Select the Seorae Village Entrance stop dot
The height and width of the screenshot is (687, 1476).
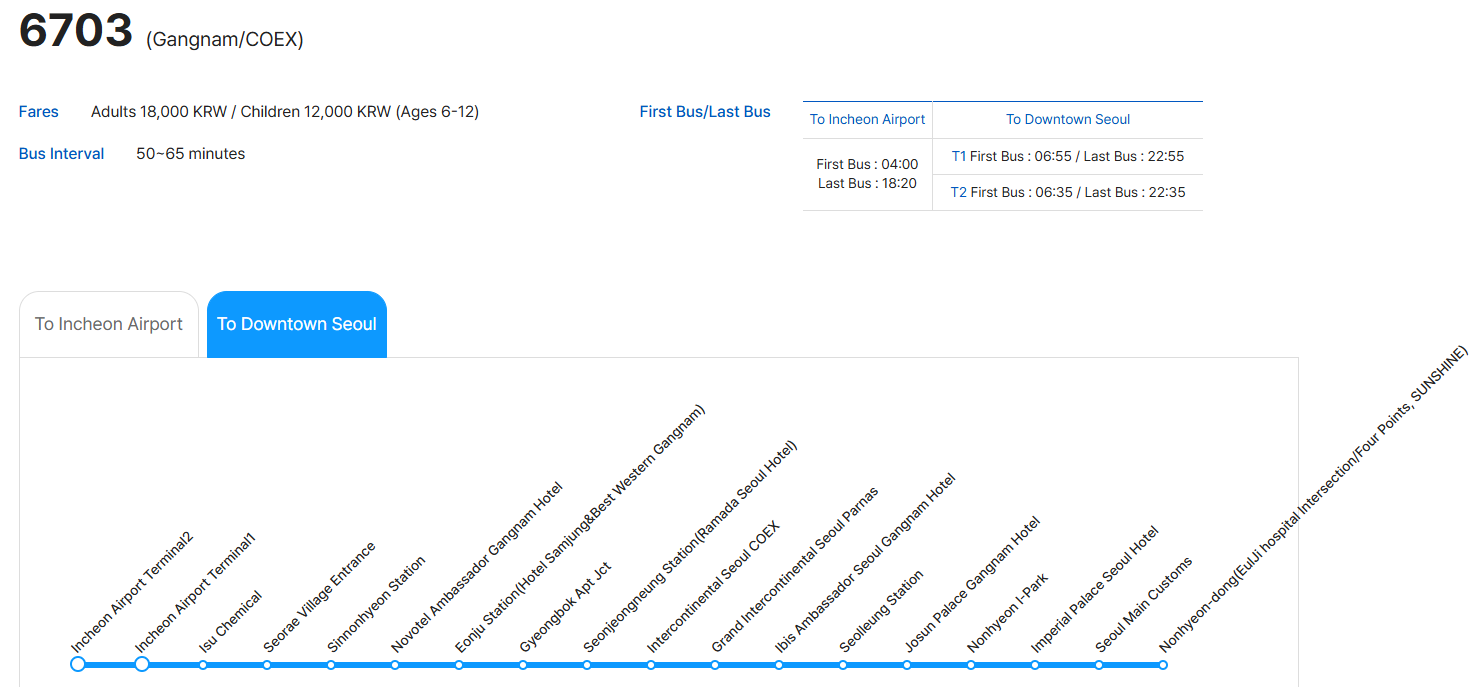tap(267, 665)
